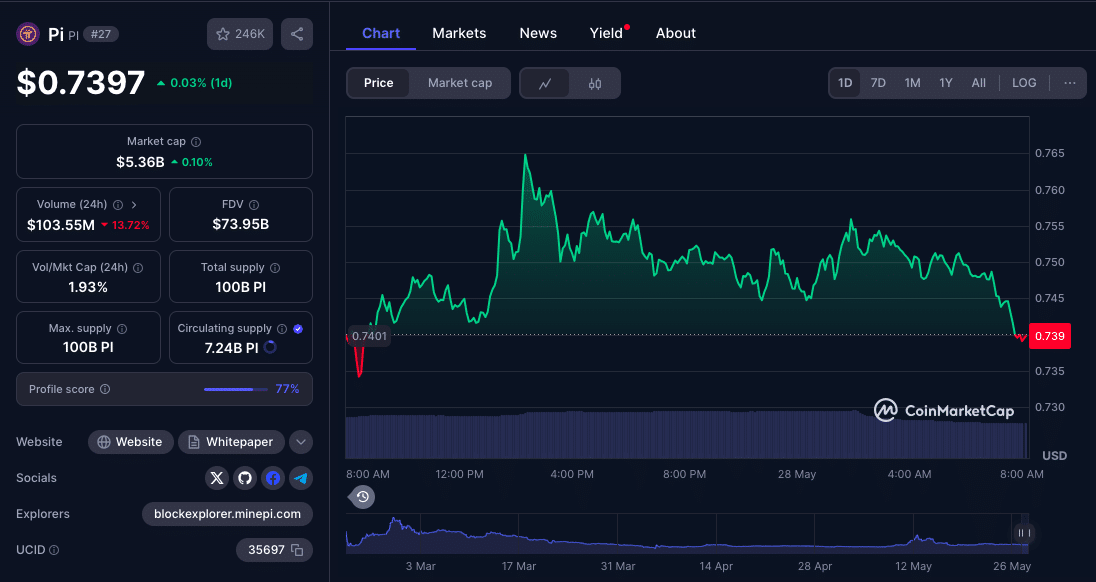This screenshot has width=1096, height=582.
Task: Click the 17 Mar navigator date label
Action: (519, 566)
